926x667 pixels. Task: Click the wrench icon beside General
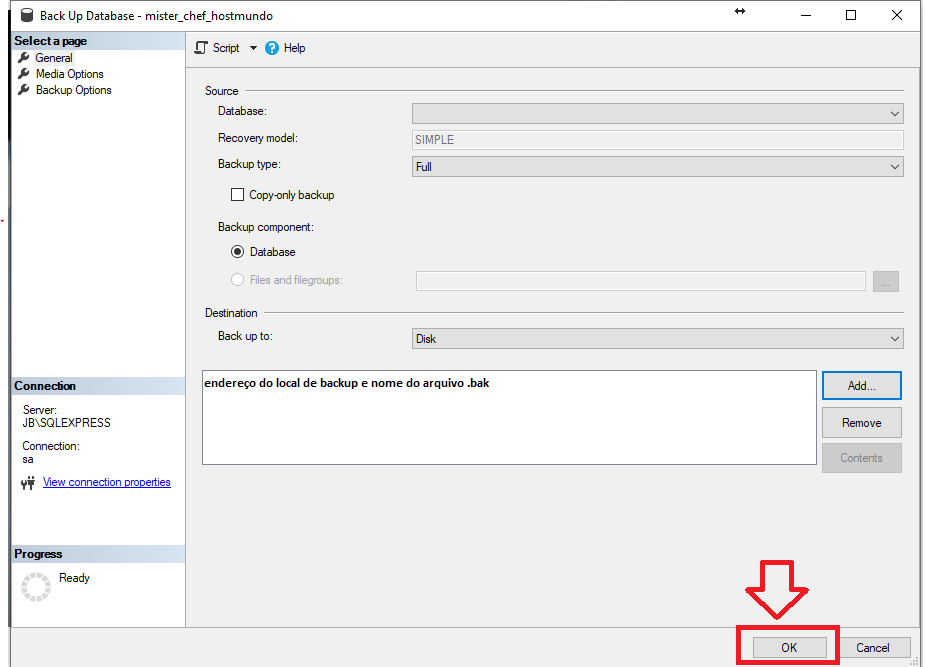[x=24, y=58]
